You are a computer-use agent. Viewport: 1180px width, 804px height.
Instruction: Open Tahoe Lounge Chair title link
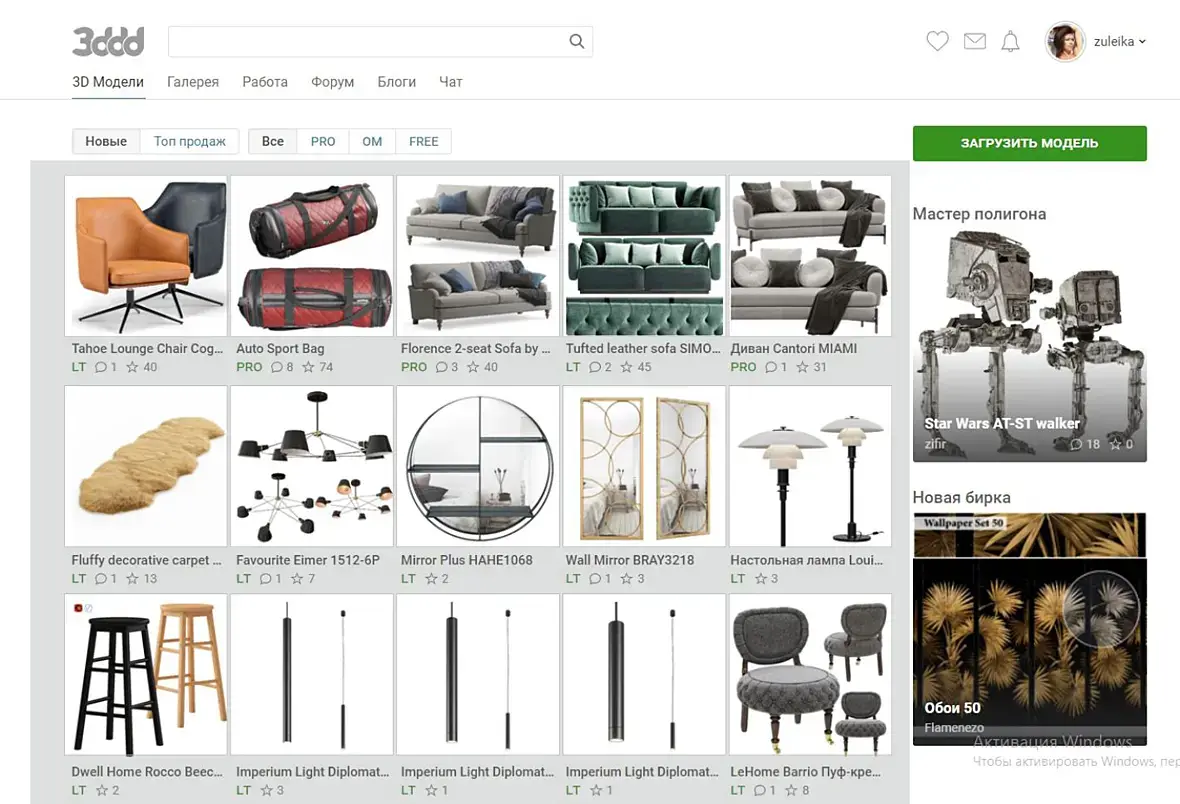tap(148, 349)
